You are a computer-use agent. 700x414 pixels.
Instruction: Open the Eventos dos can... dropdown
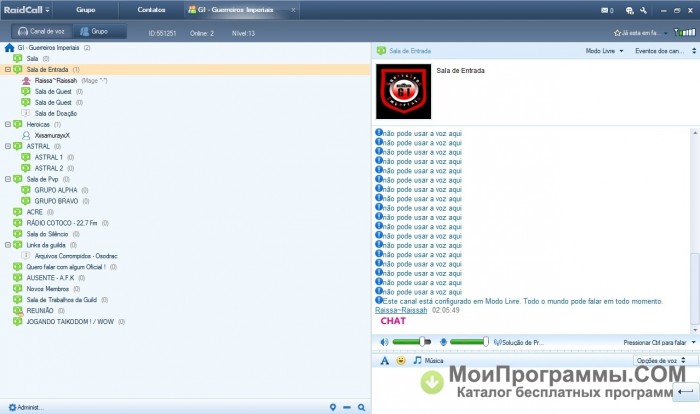[665, 51]
